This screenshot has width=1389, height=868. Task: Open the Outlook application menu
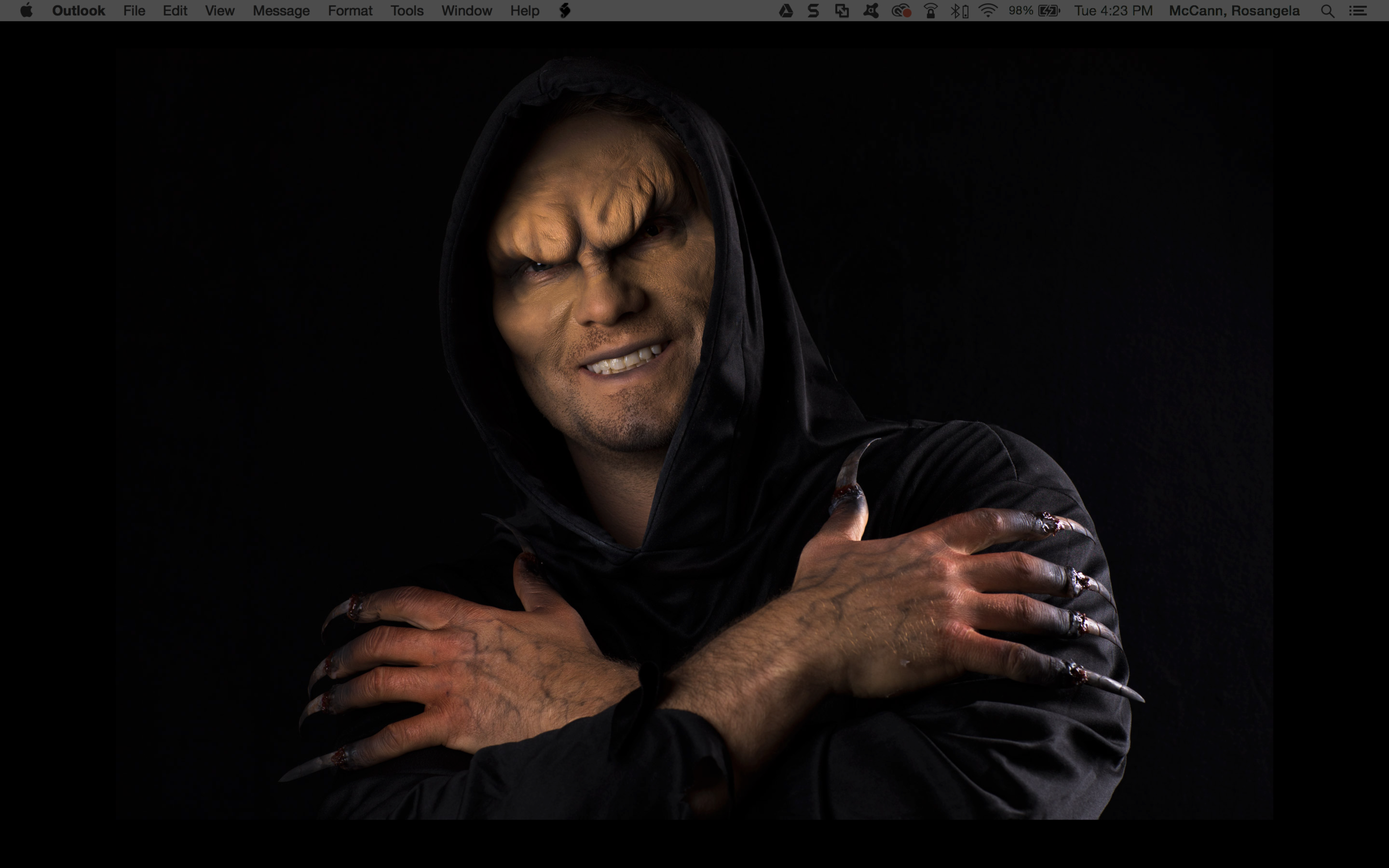[x=78, y=11]
